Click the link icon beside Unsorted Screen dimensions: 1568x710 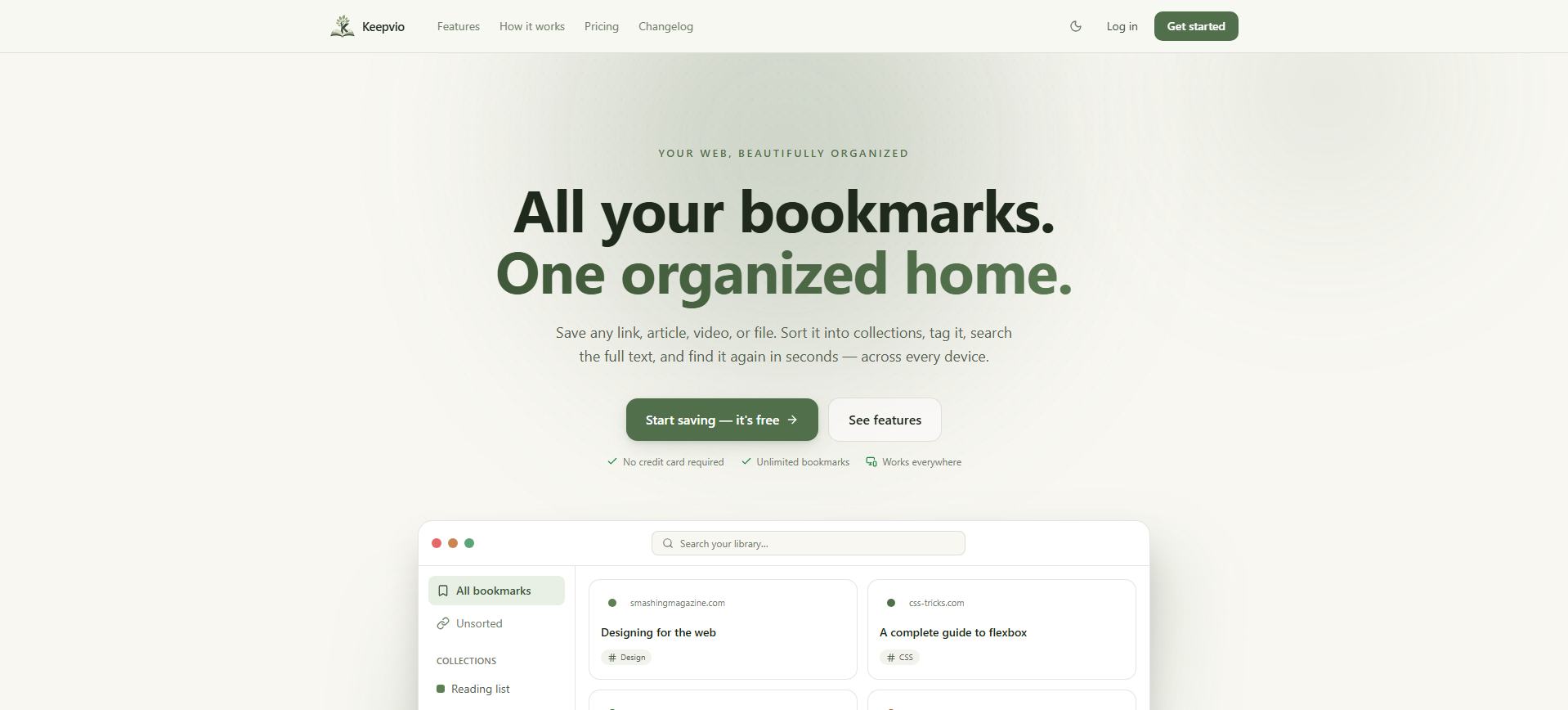tap(443, 623)
